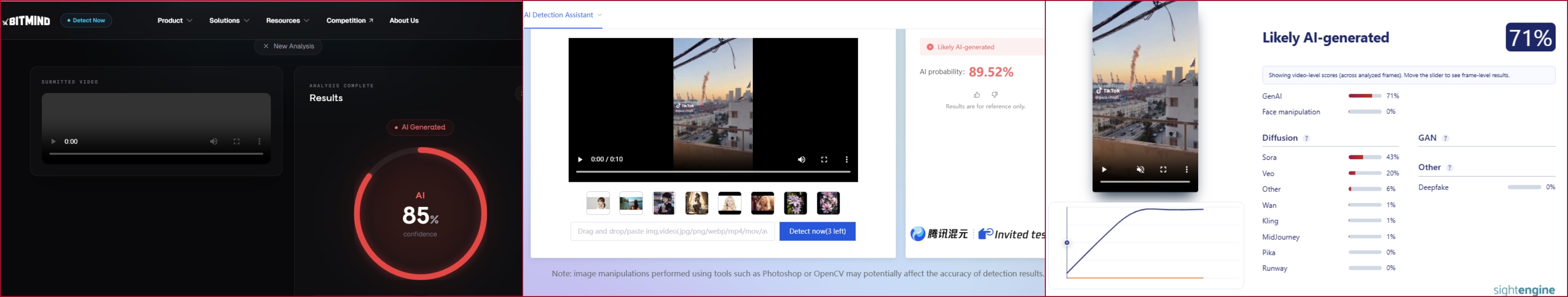
Task: Expand the Resources menu
Action: [287, 21]
